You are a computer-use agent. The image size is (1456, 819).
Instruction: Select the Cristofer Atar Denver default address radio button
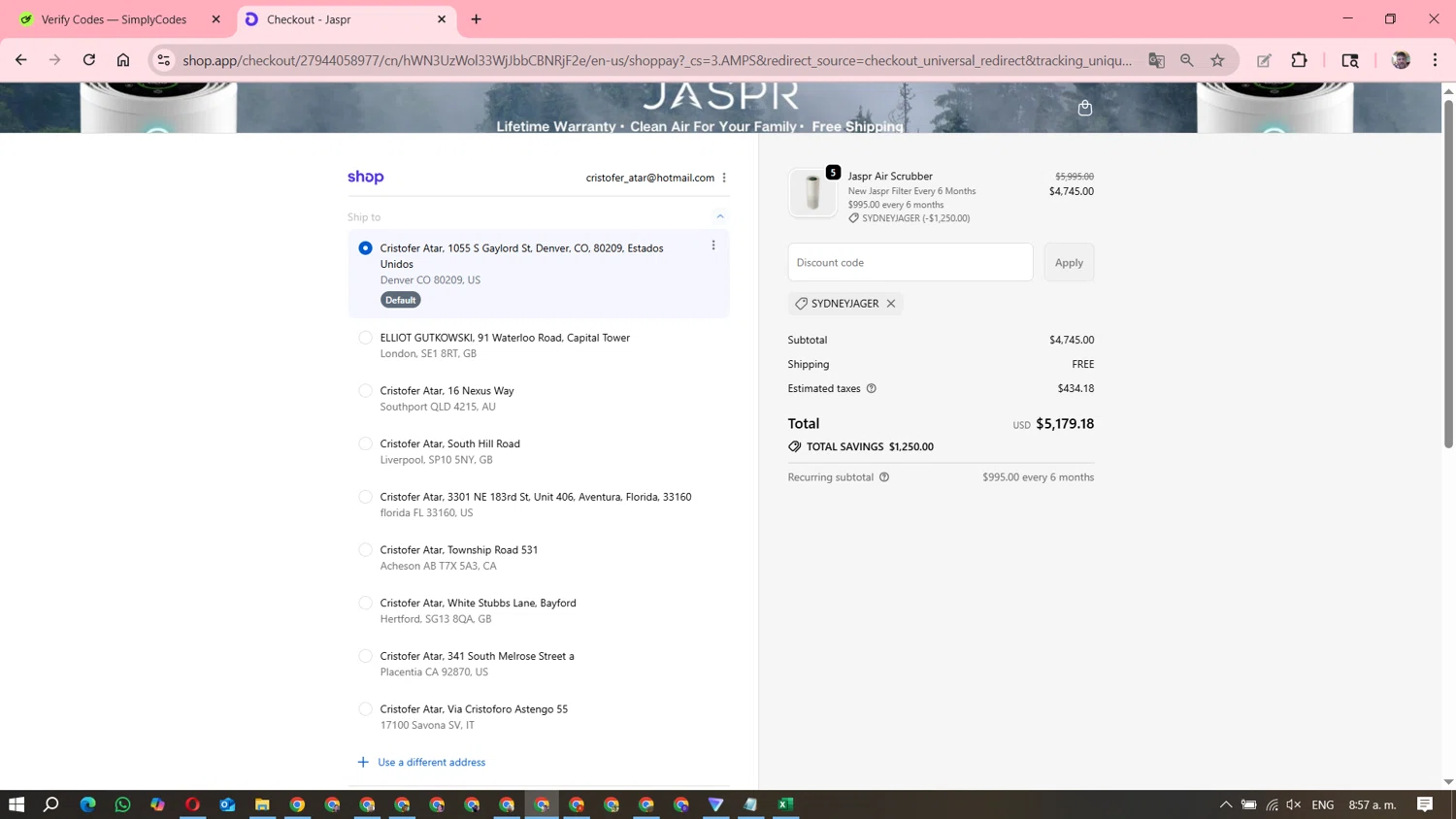365,248
